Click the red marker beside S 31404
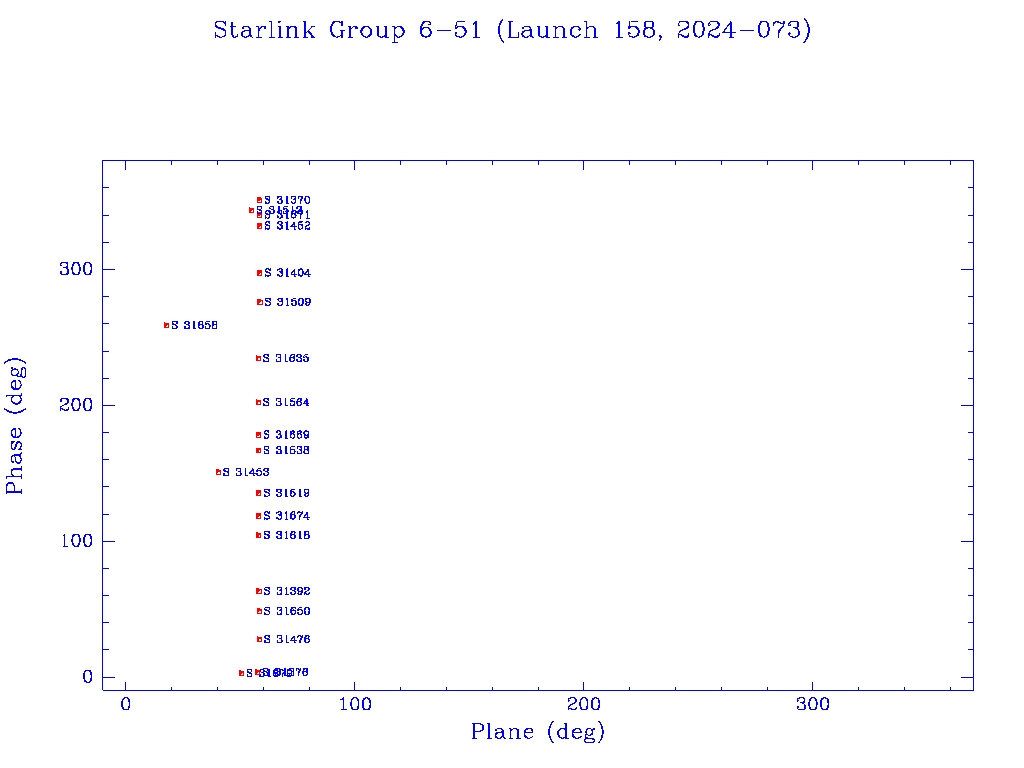 259,273
